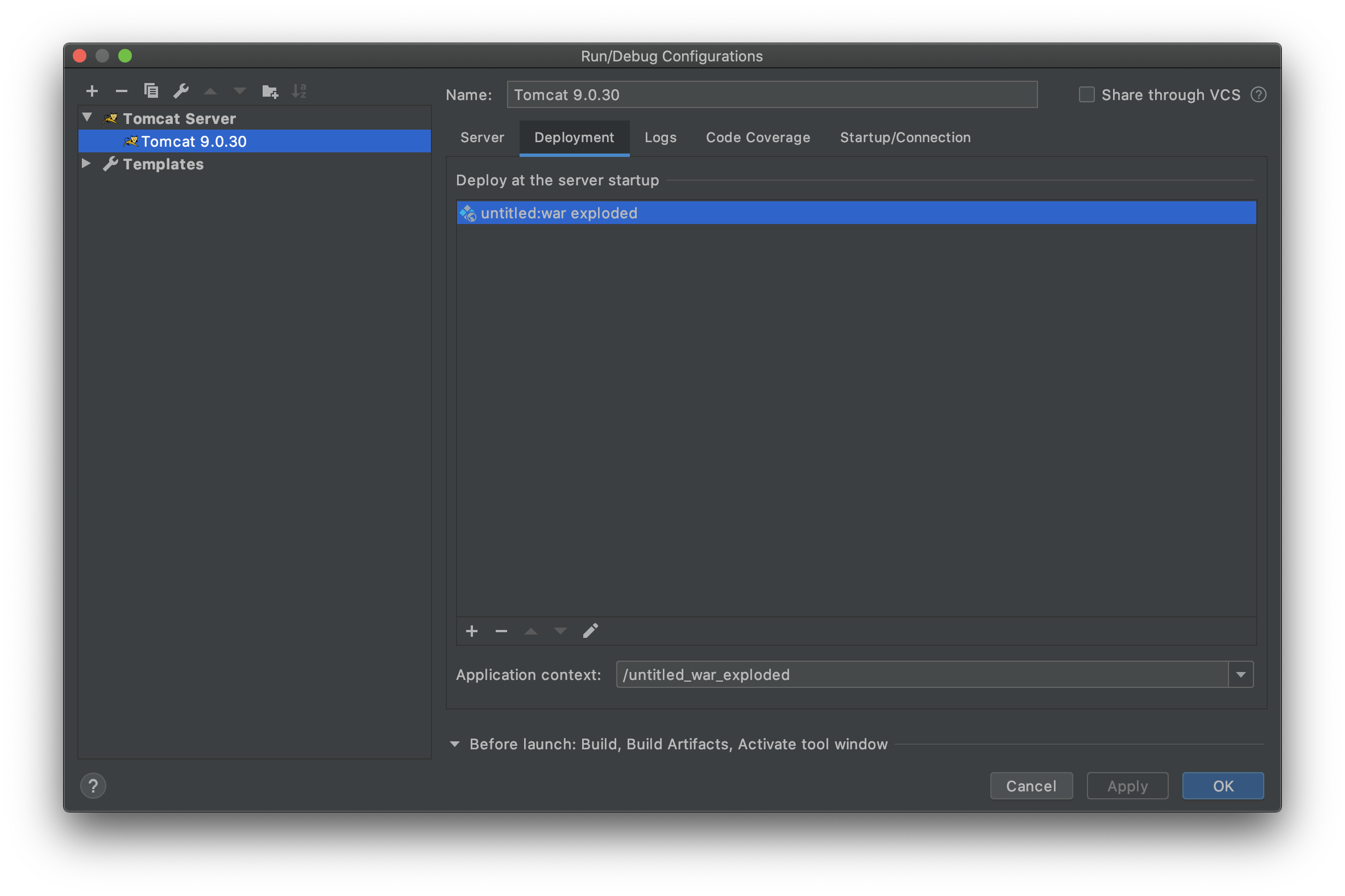The height and width of the screenshot is (896, 1345).
Task: Add an artifact to deploy list
Action: click(471, 631)
